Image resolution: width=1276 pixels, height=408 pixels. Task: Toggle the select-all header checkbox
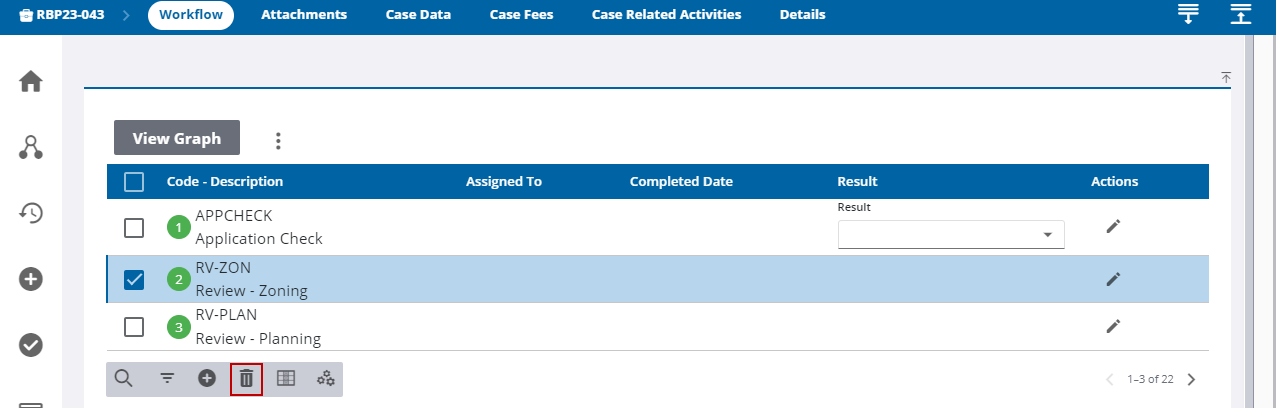[134, 182]
